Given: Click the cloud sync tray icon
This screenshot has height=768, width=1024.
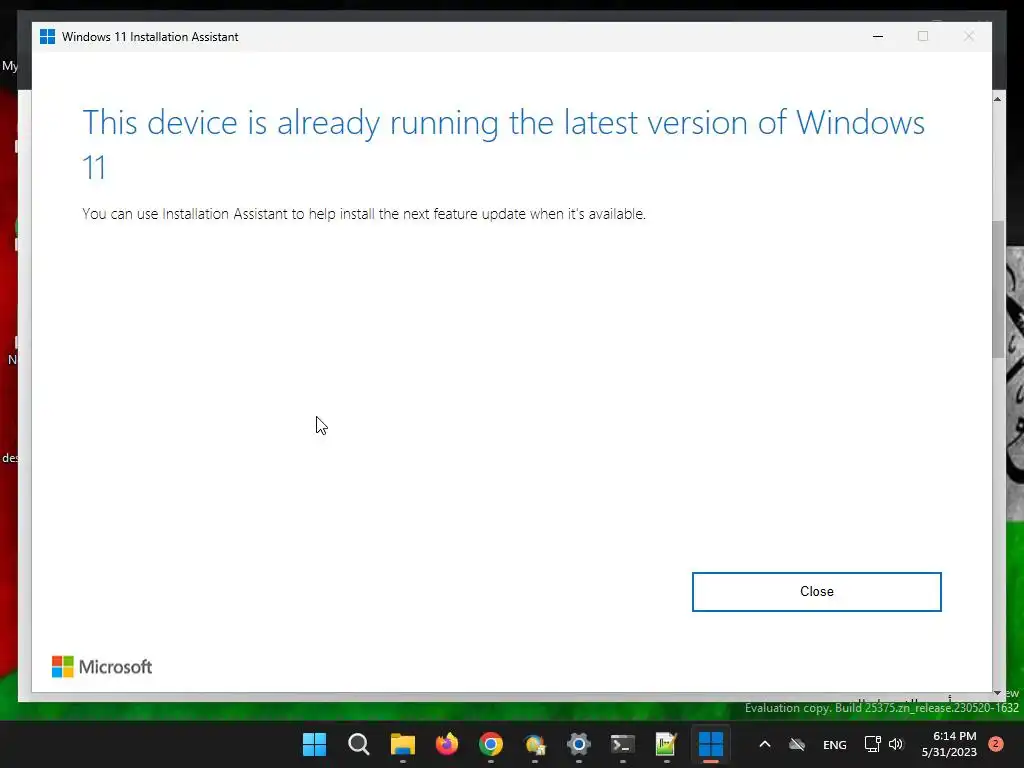Looking at the screenshot, I should (797, 744).
